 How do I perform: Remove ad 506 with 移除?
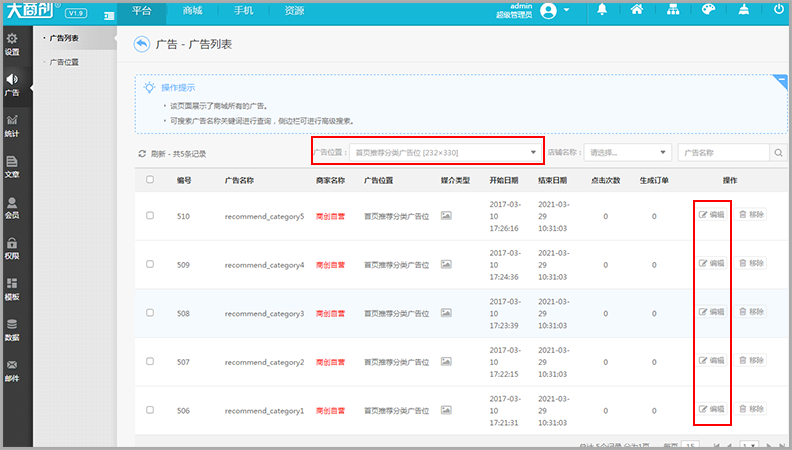[751, 409]
